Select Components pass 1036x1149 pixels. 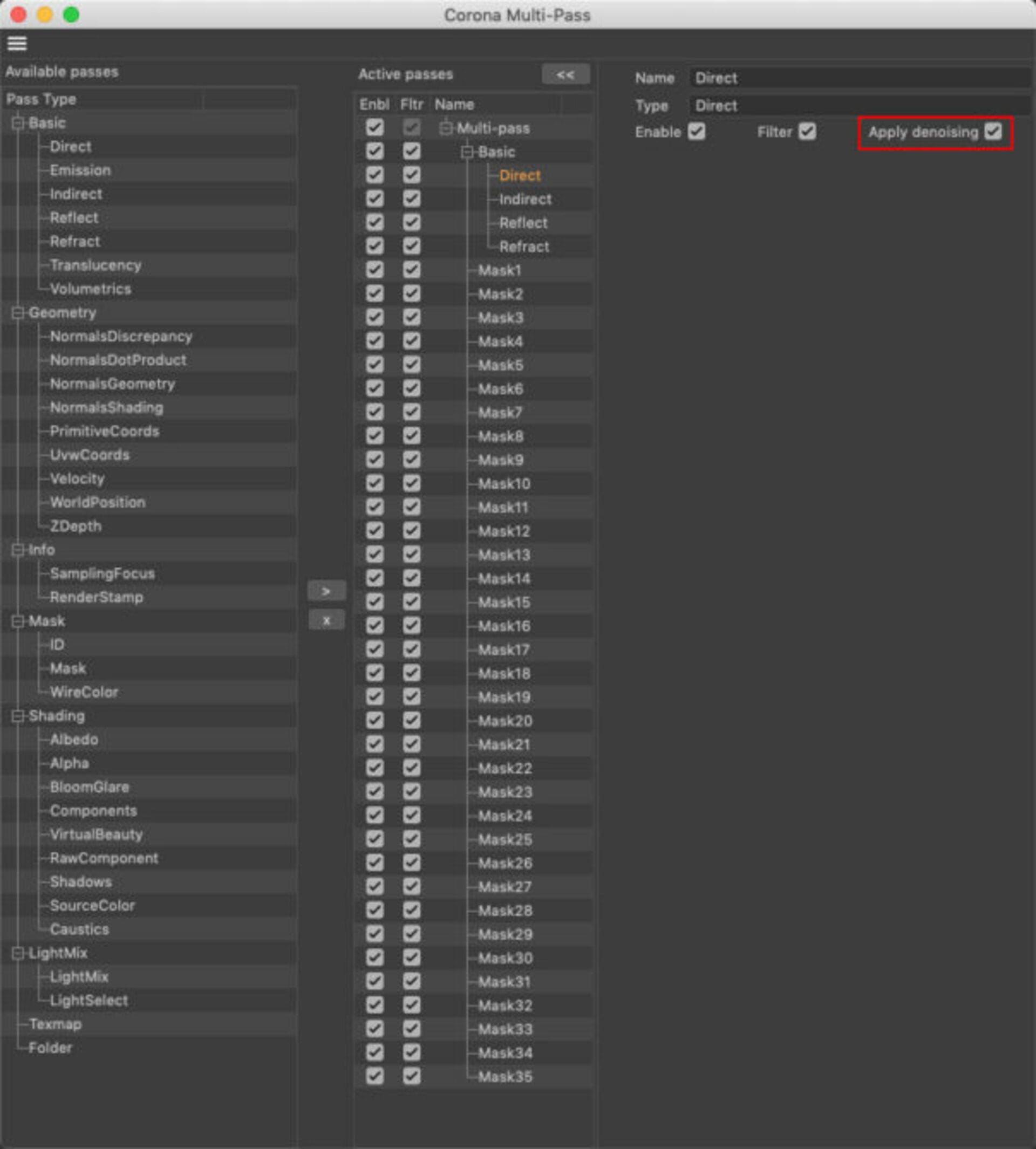click(x=93, y=811)
